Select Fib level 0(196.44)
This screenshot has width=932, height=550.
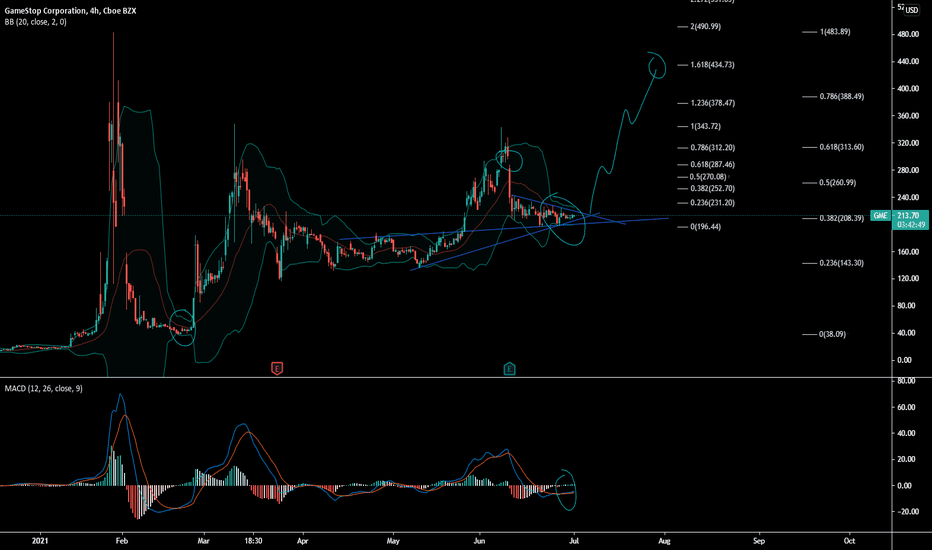tap(706, 227)
